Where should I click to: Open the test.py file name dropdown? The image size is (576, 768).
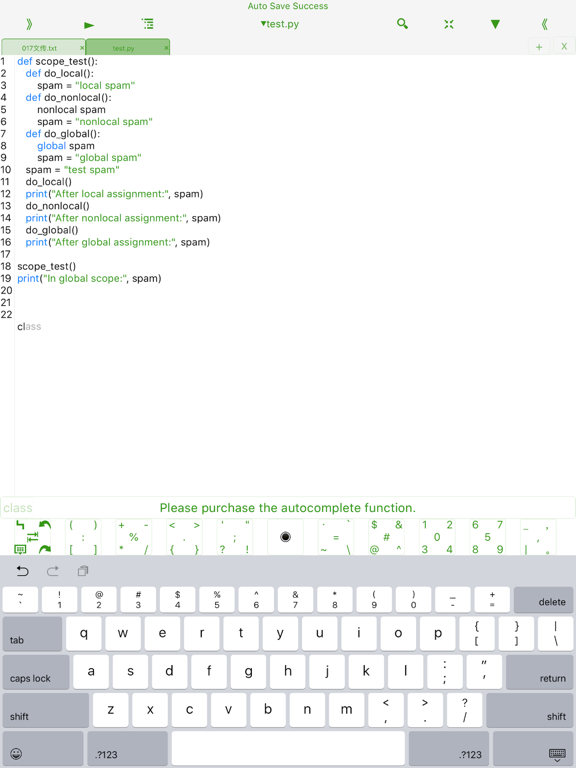[x=279, y=24]
